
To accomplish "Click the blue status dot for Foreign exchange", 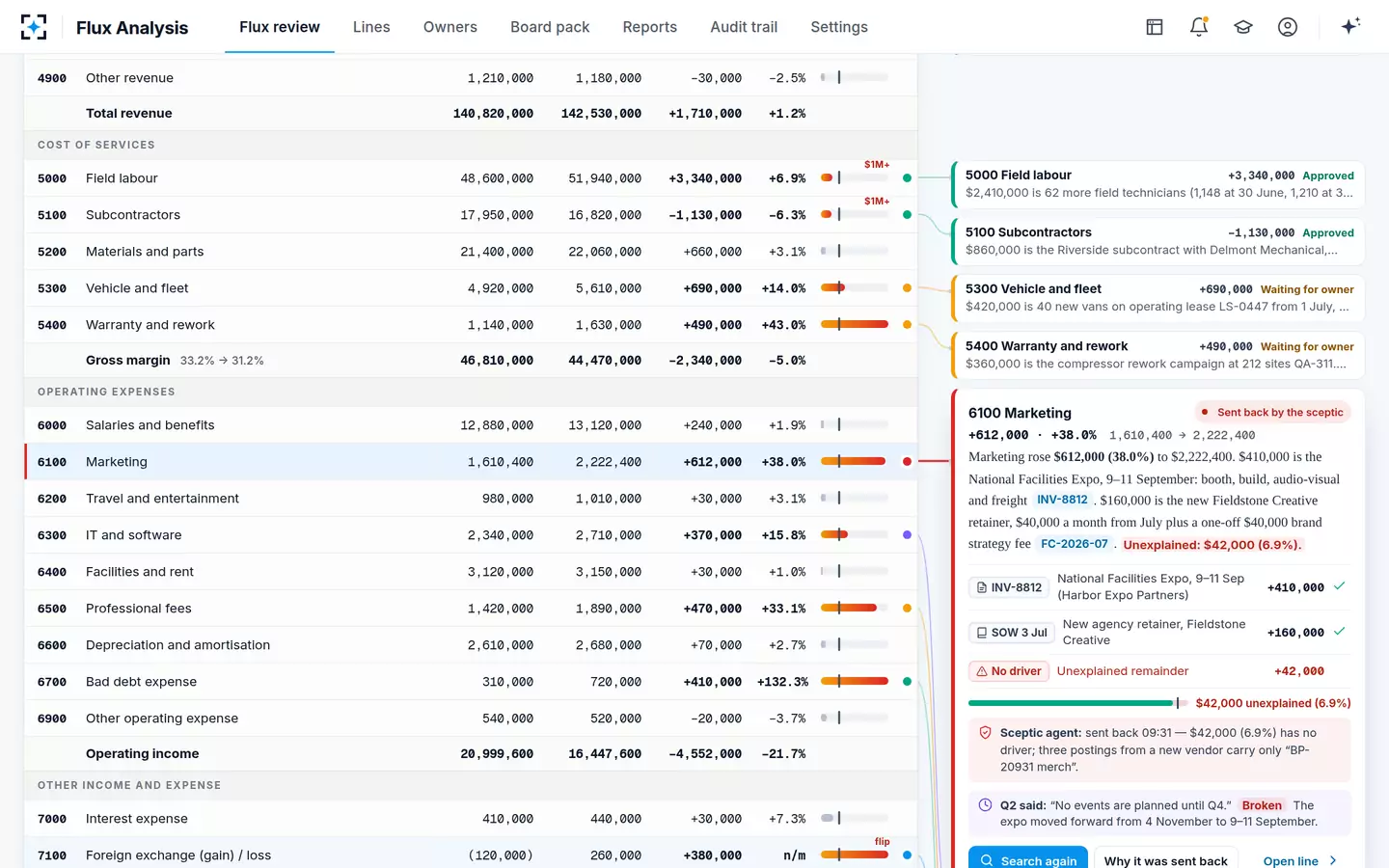I will [907, 855].
